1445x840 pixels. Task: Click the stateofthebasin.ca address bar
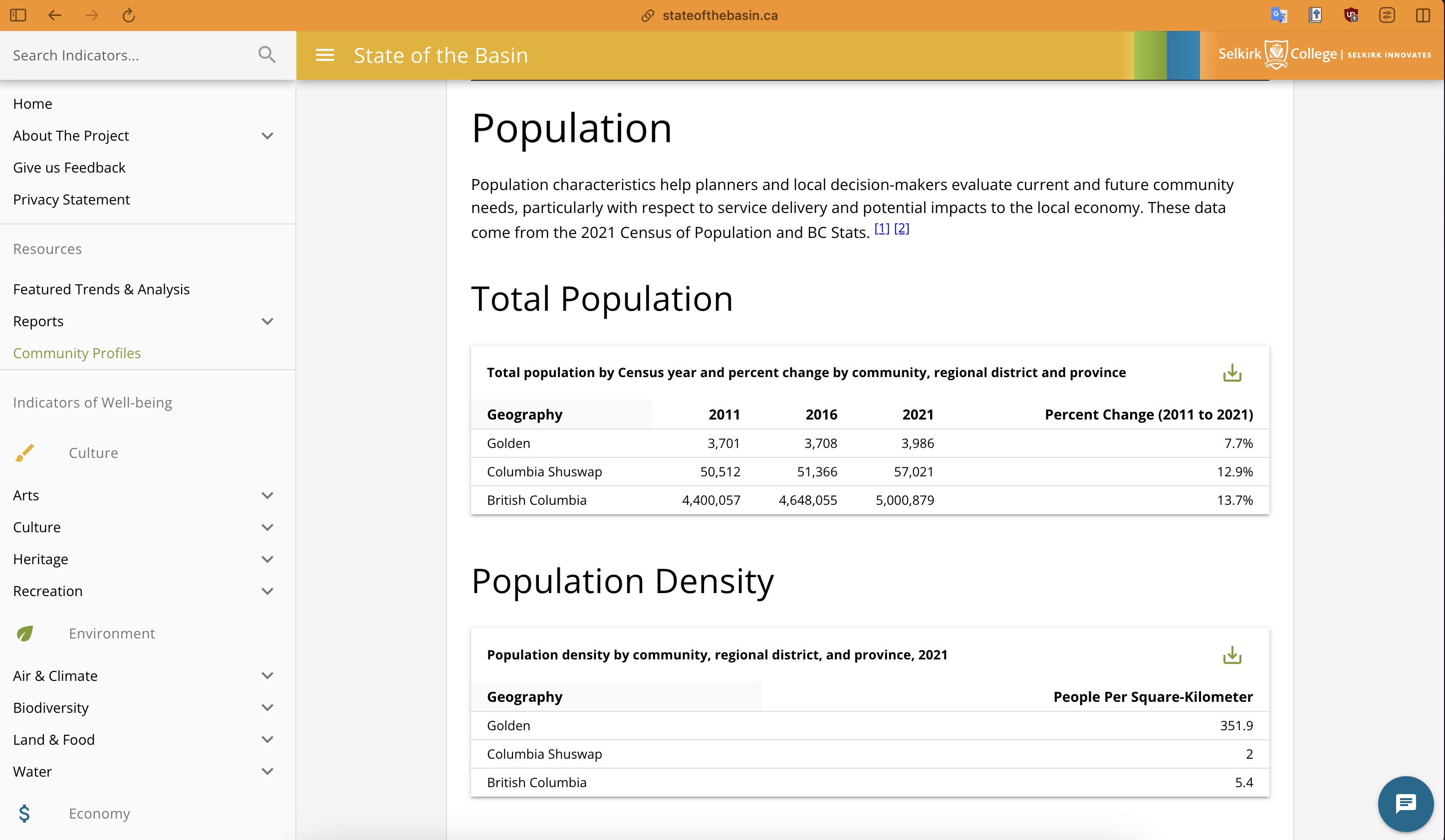pyautogui.click(x=719, y=15)
